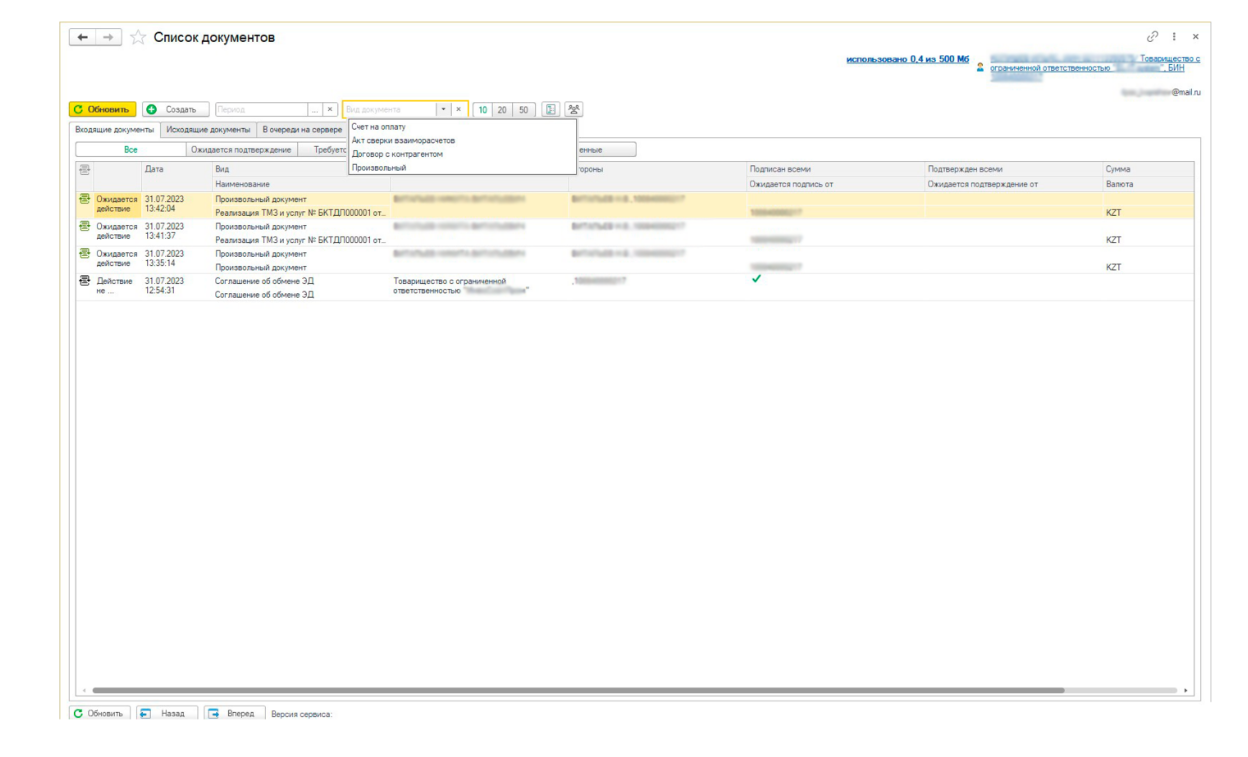The width and height of the screenshot is (1248, 757).
Task: Click the horizontal scrollbar at table bottom
Action: tap(578, 690)
